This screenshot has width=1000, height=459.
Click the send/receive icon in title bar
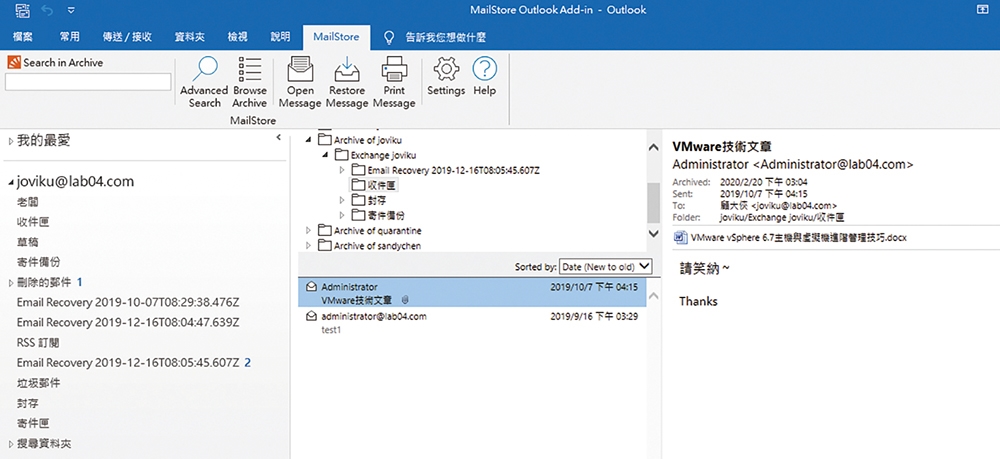coord(22,10)
